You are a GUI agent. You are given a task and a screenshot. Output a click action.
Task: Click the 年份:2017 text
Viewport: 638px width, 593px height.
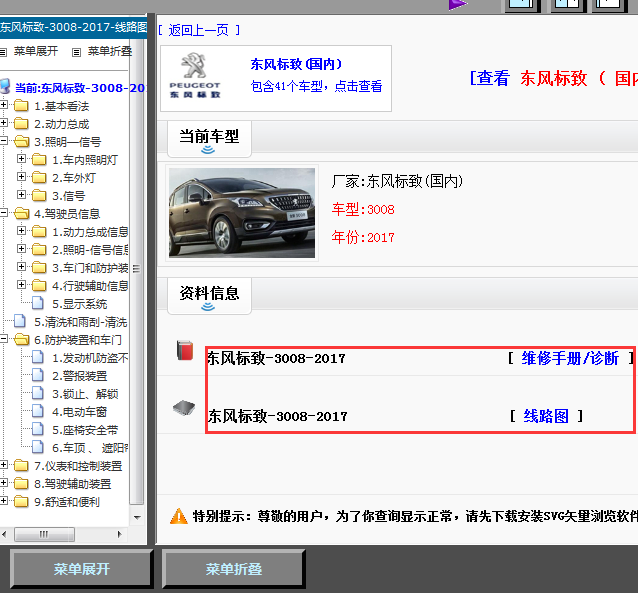pos(363,237)
